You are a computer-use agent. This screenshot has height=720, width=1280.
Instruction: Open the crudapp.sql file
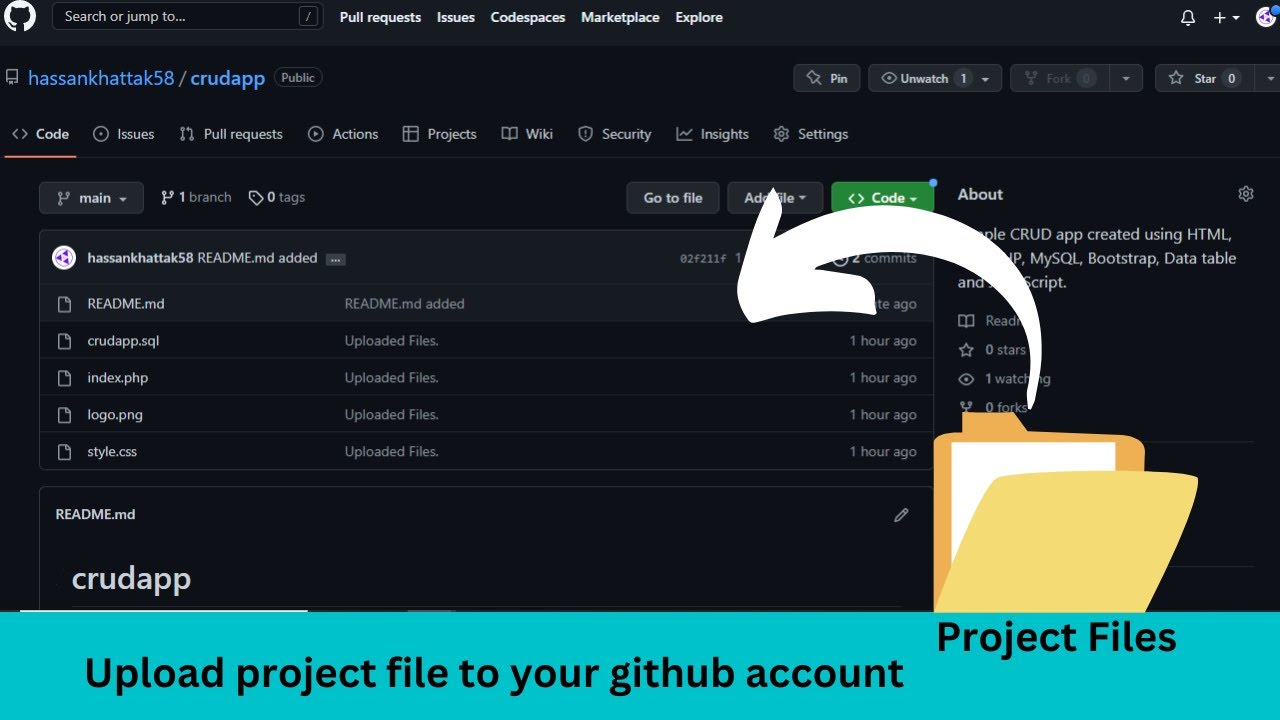click(123, 341)
